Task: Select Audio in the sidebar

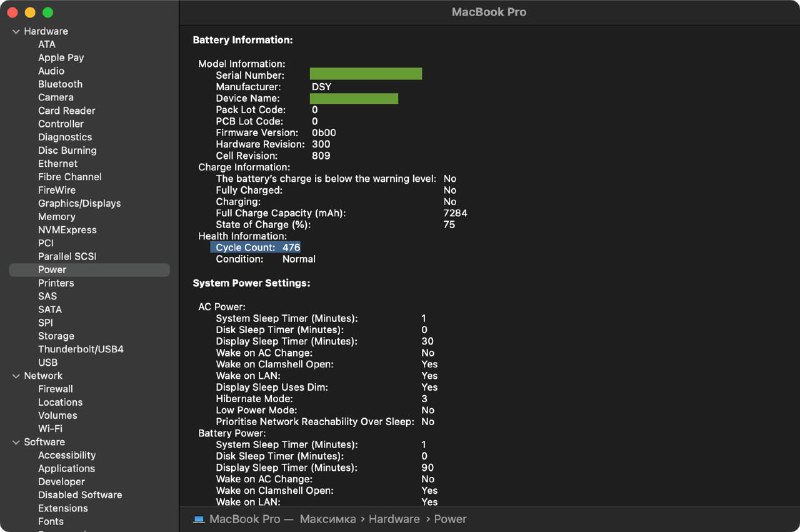Action: [51, 71]
